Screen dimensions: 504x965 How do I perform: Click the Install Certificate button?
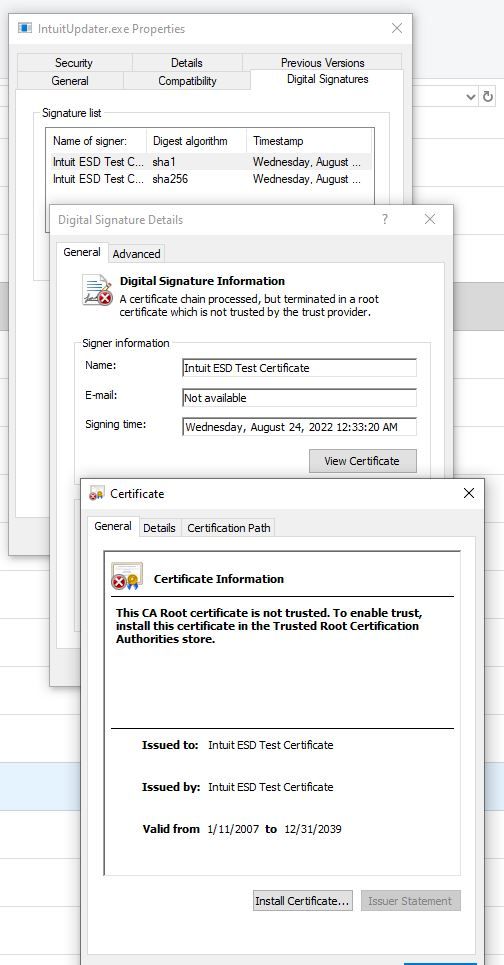pyautogui.click(x=303, y=901)
